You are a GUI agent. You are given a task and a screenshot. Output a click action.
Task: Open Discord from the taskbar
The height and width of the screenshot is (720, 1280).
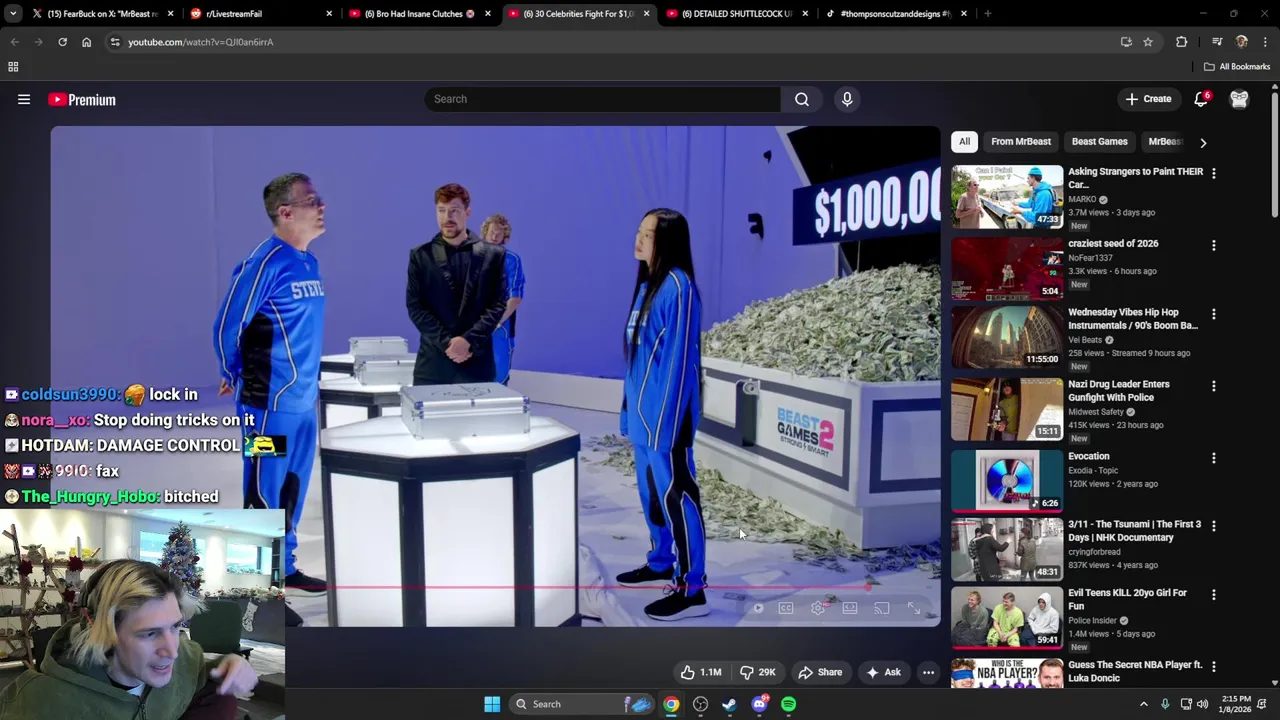[x=759, y=704]
